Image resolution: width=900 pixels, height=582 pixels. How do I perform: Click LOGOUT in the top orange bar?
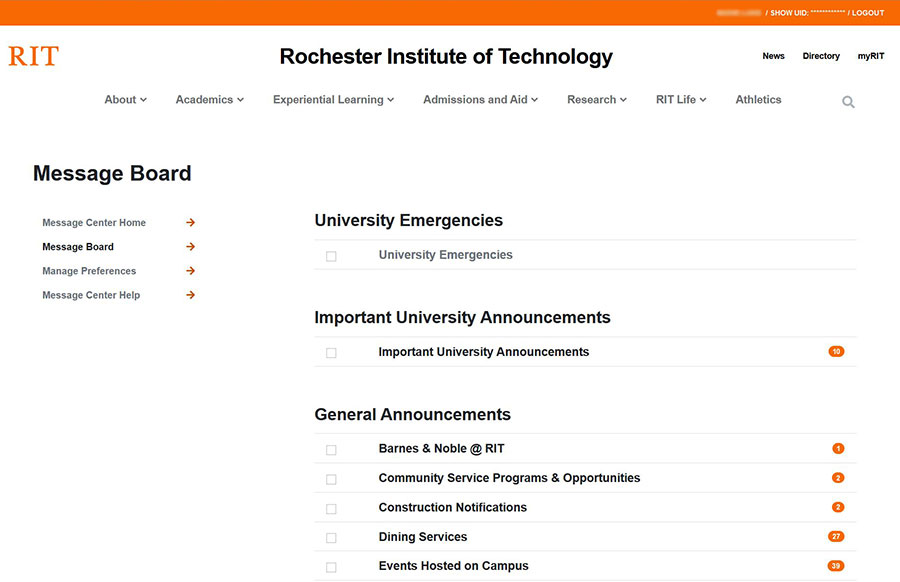[x=868, y=13]
